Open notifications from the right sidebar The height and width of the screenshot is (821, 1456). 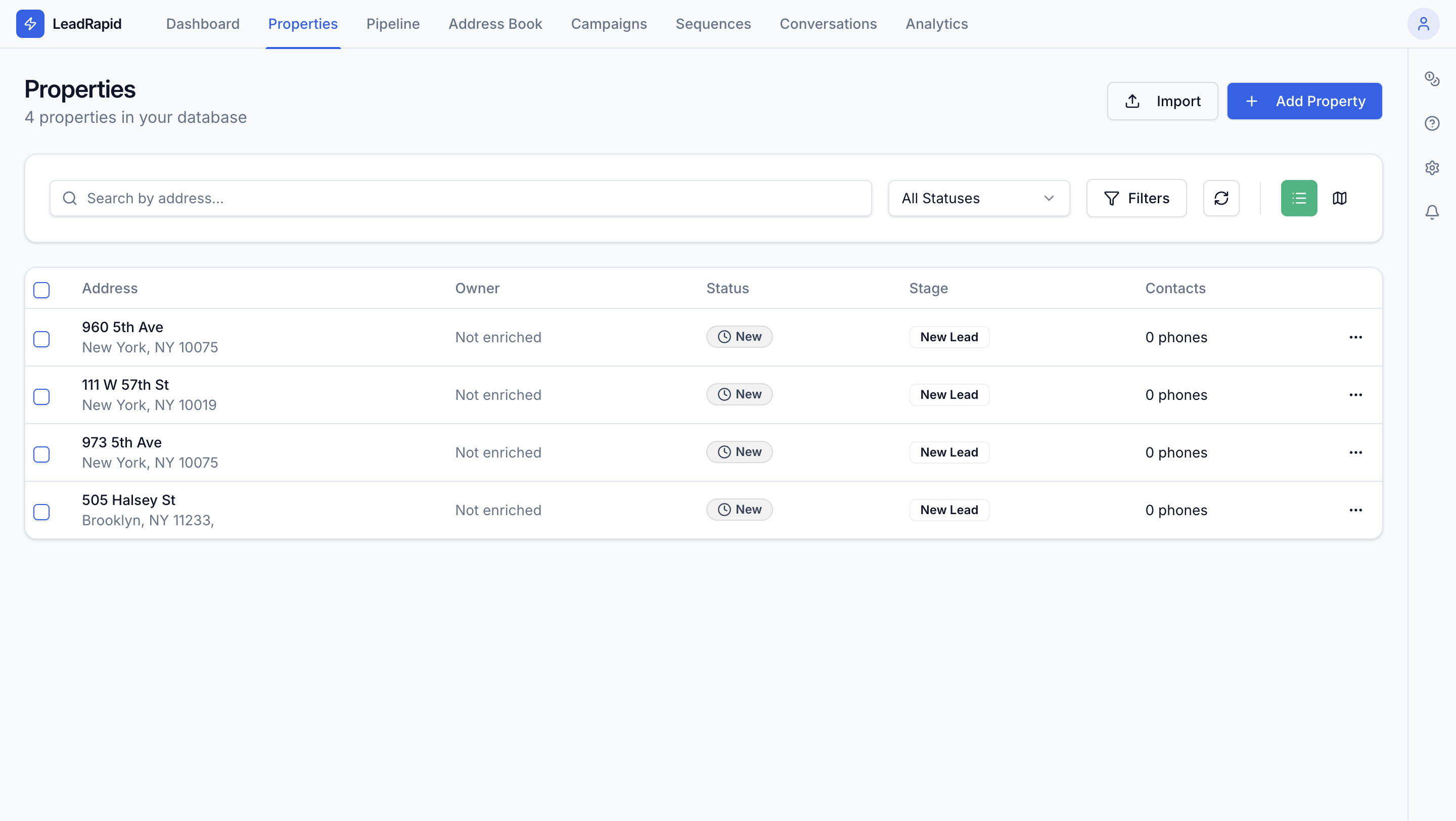pyautogui.click(x=1432, y=212)
